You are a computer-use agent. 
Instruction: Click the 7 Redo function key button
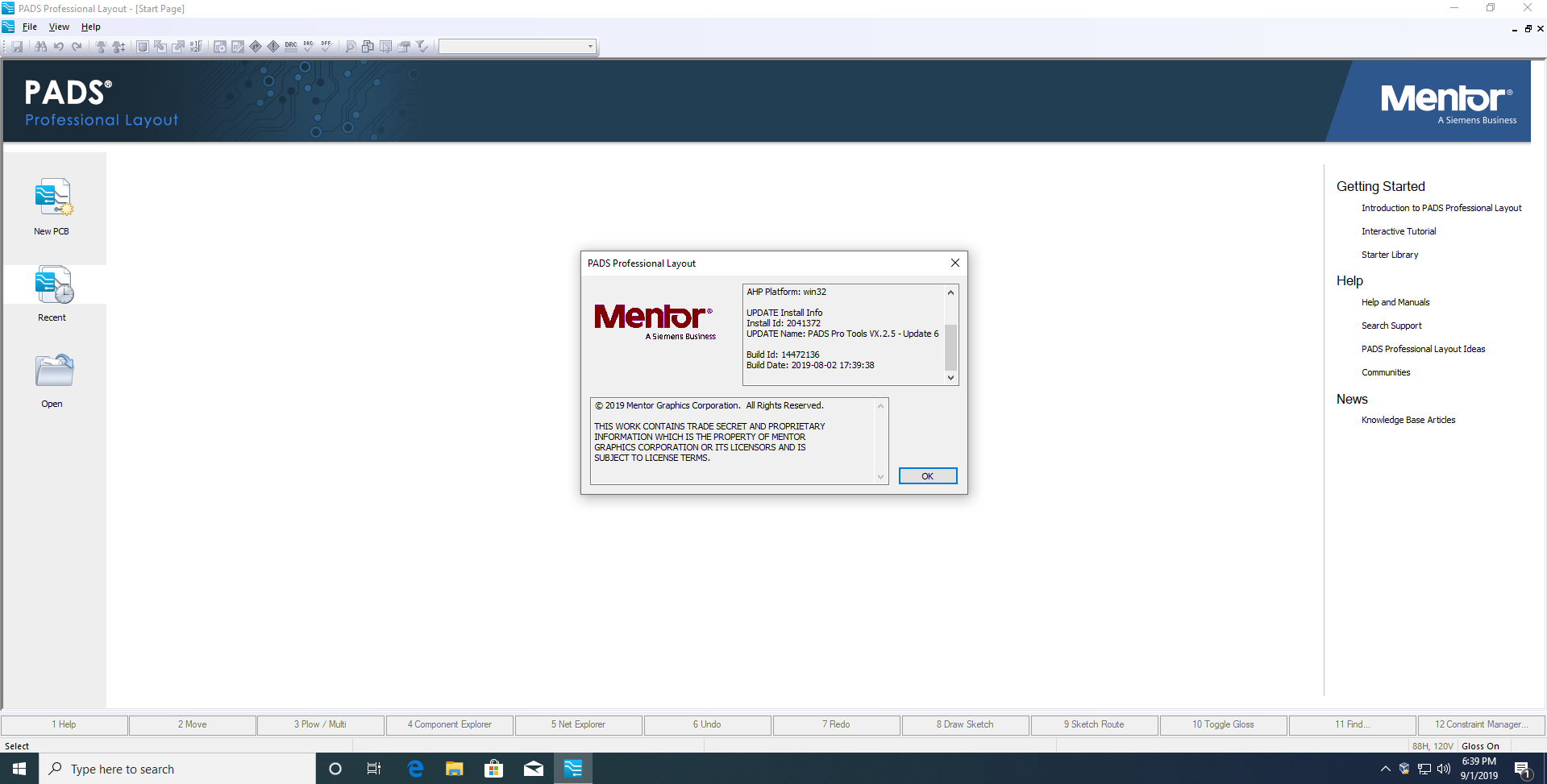837,724
